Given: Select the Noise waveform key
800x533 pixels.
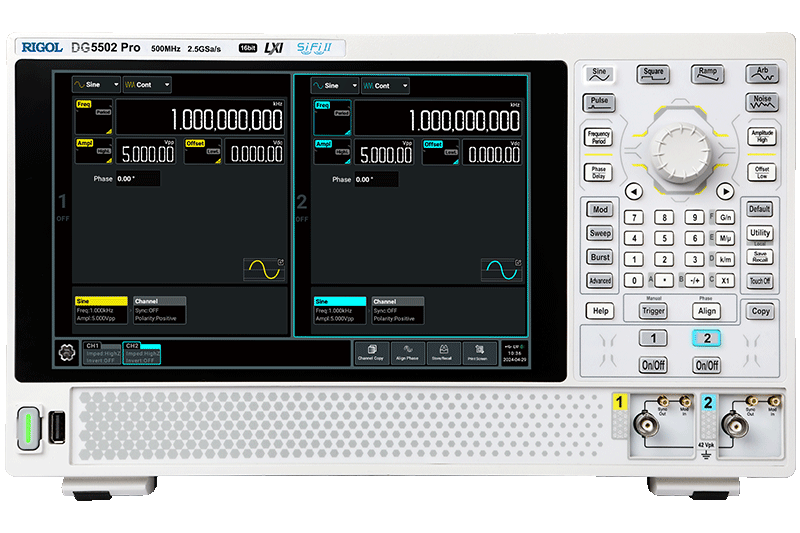Looking at the screenshot, I should click(x=762, y=103).
